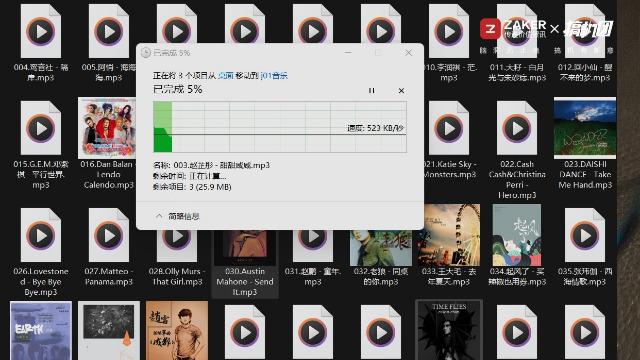
Task: Select the 023.DAISHI DANCE album thumbnail
Action: (584, 128)
